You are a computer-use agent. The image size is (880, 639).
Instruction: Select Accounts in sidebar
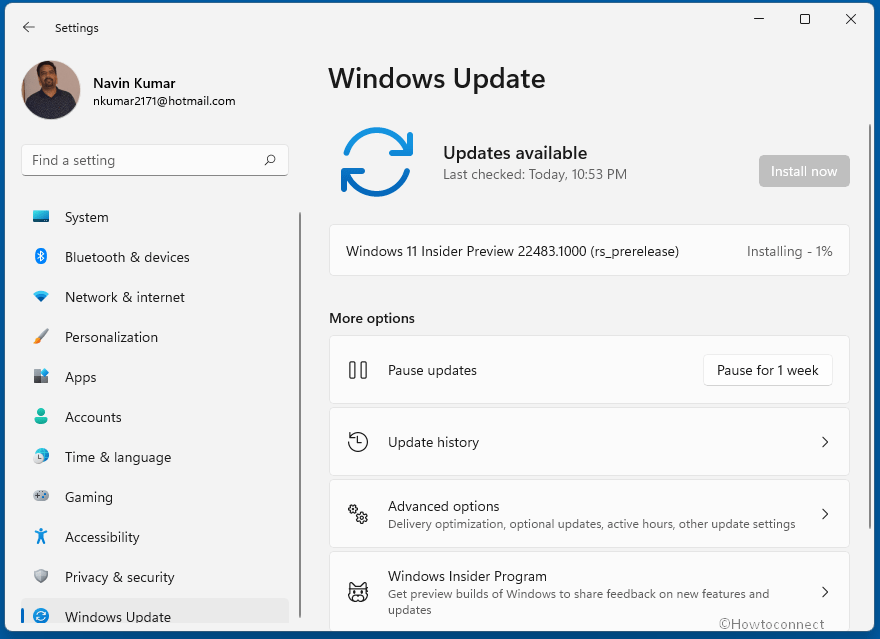(x=155, y=417)
